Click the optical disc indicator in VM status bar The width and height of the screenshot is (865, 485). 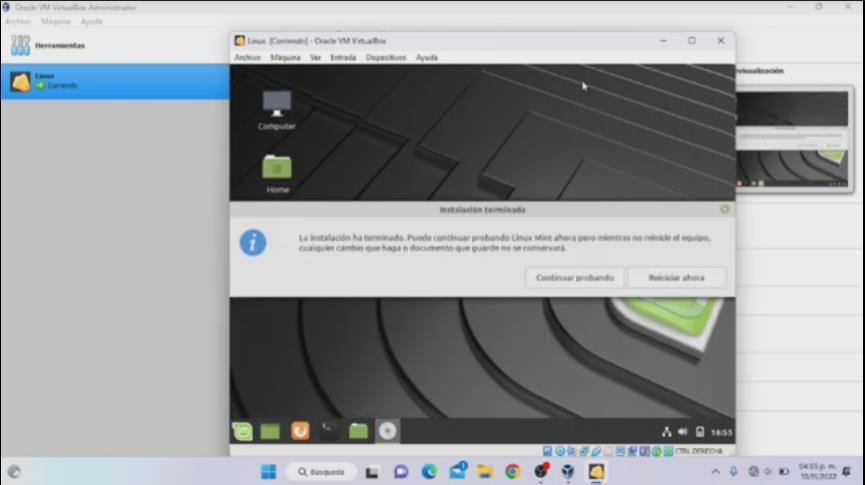click(559, 451)
